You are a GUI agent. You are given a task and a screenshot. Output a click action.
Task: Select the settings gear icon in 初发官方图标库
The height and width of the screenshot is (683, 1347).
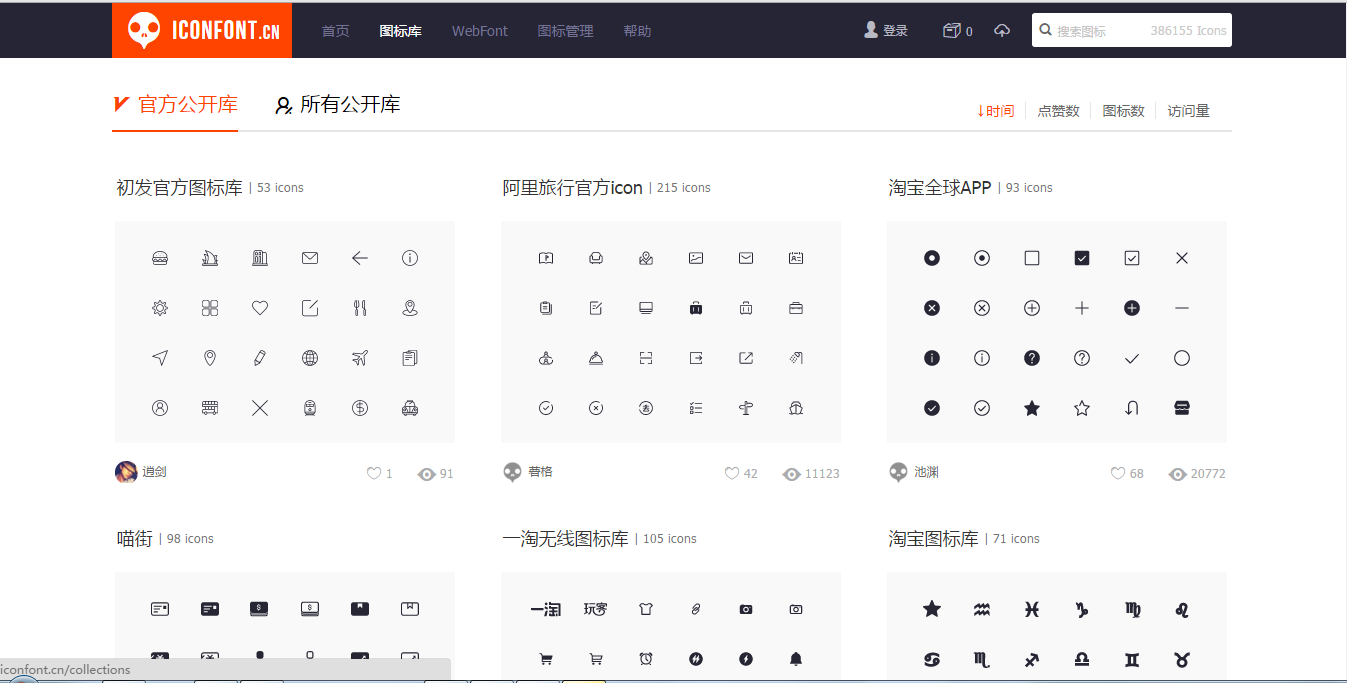point(160,308)
